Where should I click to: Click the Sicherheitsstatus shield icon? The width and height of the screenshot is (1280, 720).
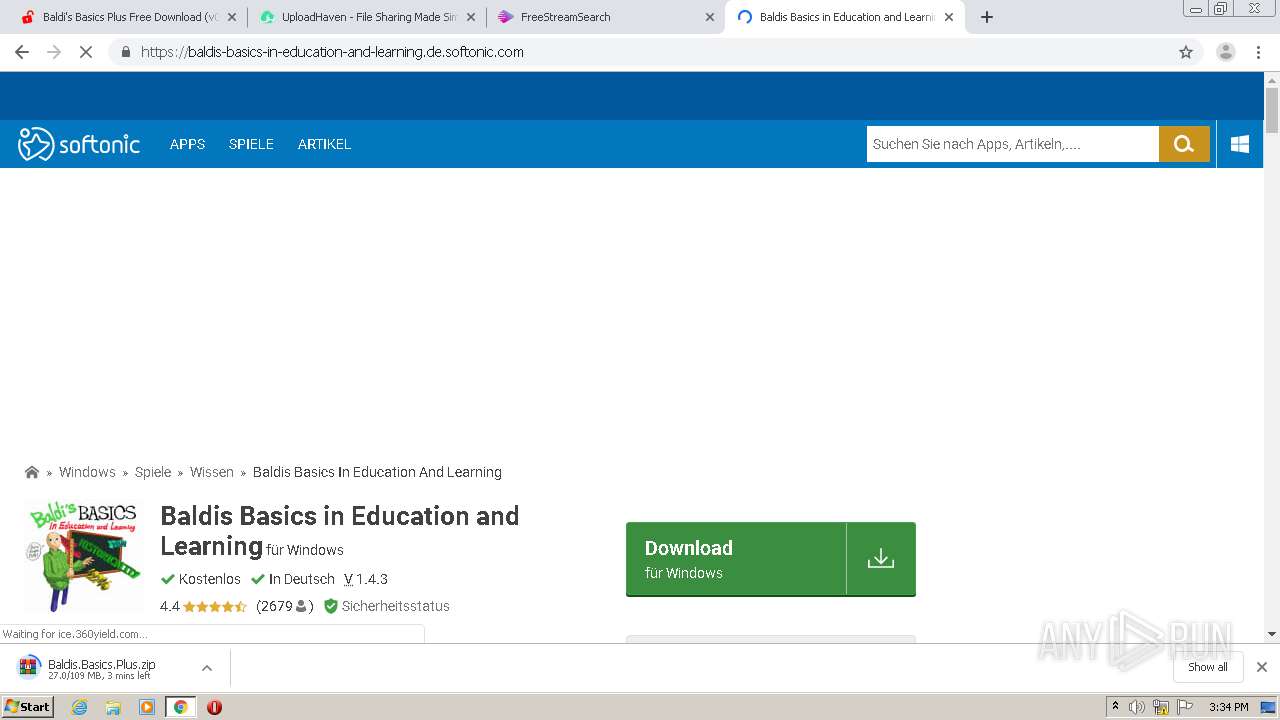click(x=331, y=606)
